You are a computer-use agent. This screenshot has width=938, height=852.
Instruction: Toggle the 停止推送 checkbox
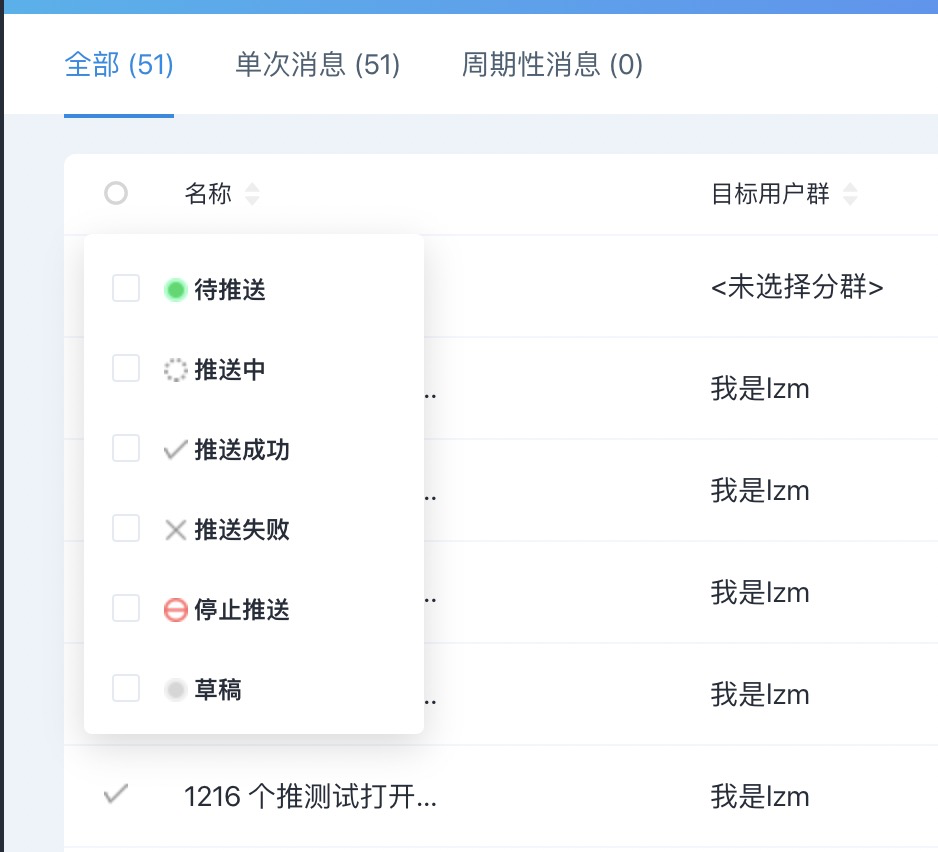tap(126, 608)
